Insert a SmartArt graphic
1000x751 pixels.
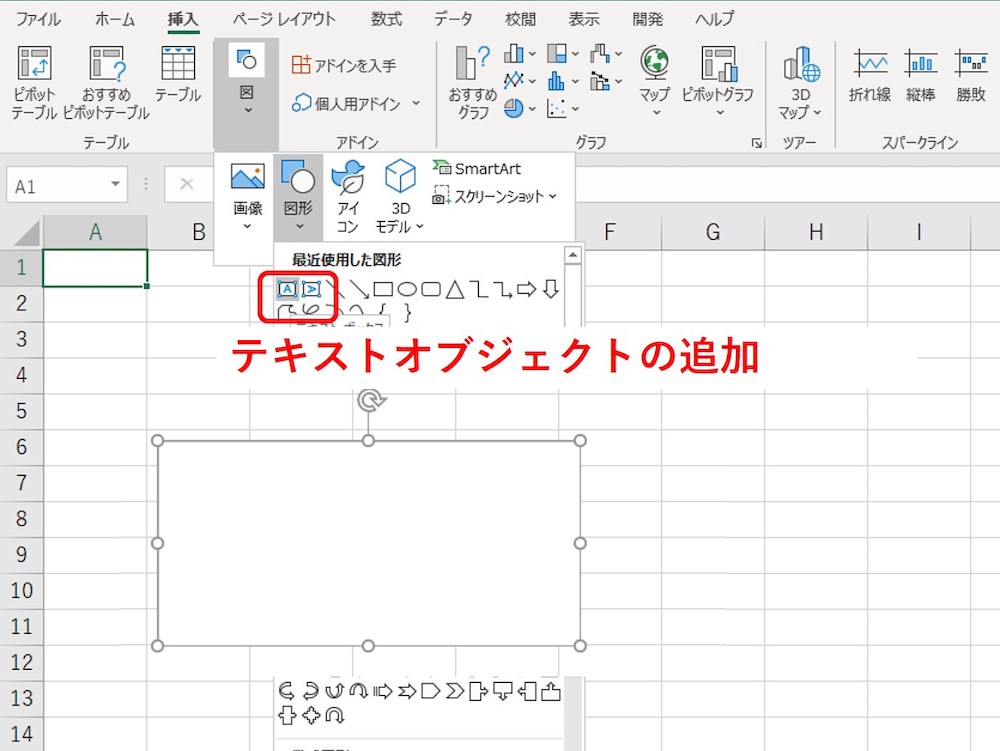coord(477,168)
